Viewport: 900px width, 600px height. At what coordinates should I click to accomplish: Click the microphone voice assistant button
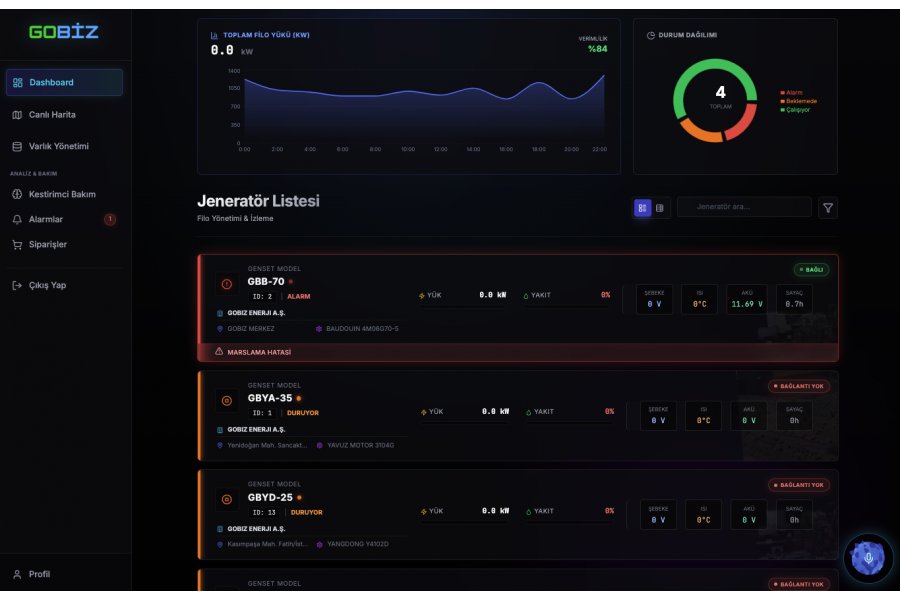(x=868, y=558)
